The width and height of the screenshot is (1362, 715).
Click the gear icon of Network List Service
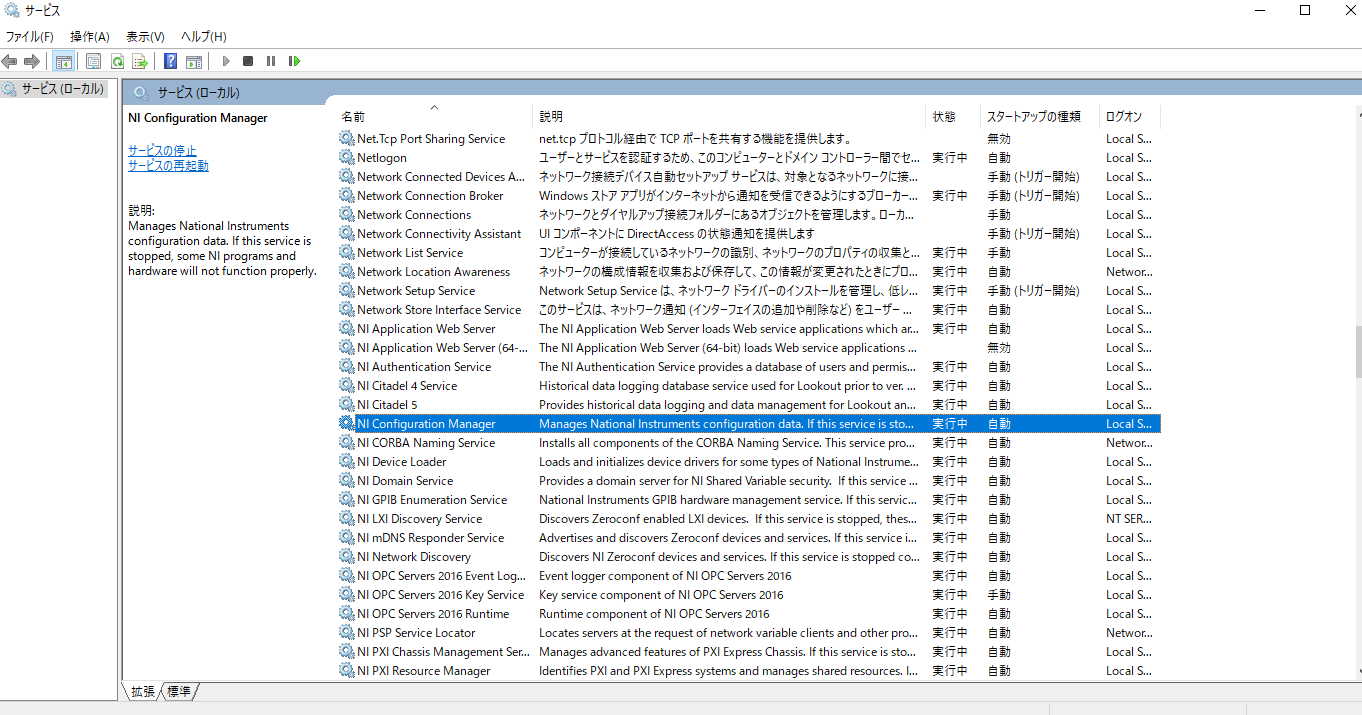[x=347, y=252]
